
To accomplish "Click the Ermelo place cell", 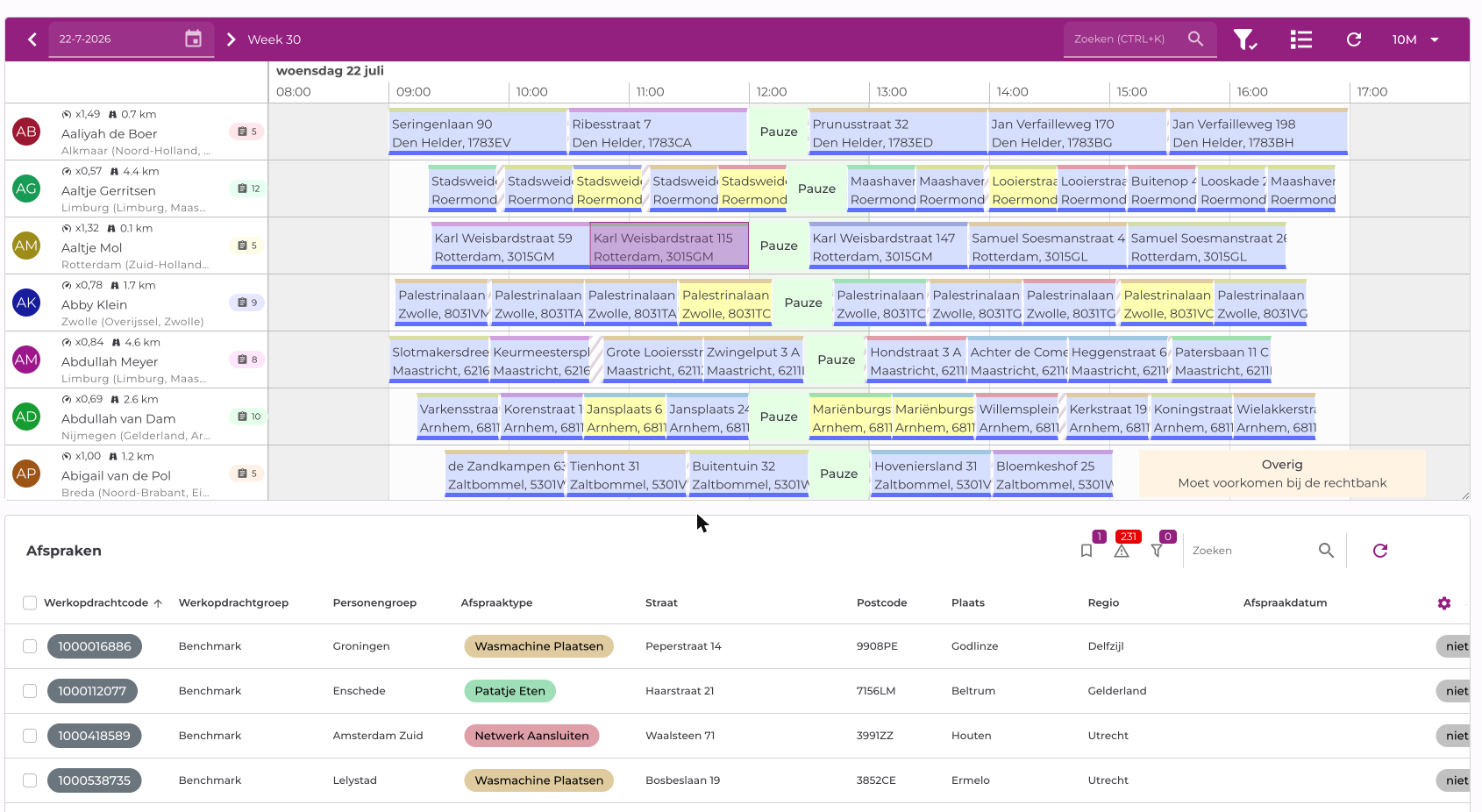I will pos(969,780).
